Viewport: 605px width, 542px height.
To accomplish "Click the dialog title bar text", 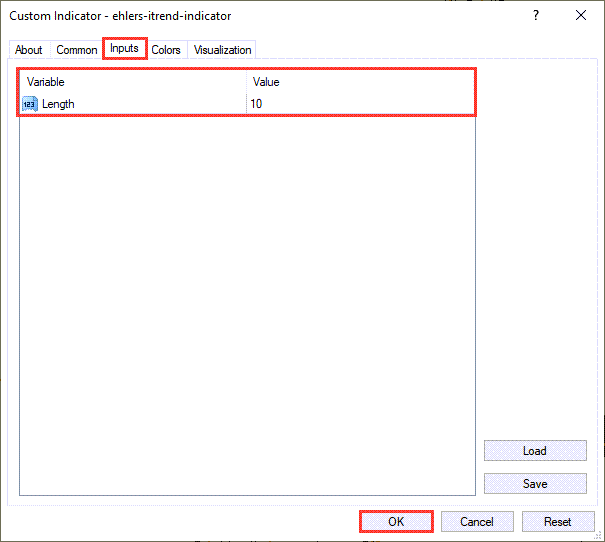I will point(120,16).
